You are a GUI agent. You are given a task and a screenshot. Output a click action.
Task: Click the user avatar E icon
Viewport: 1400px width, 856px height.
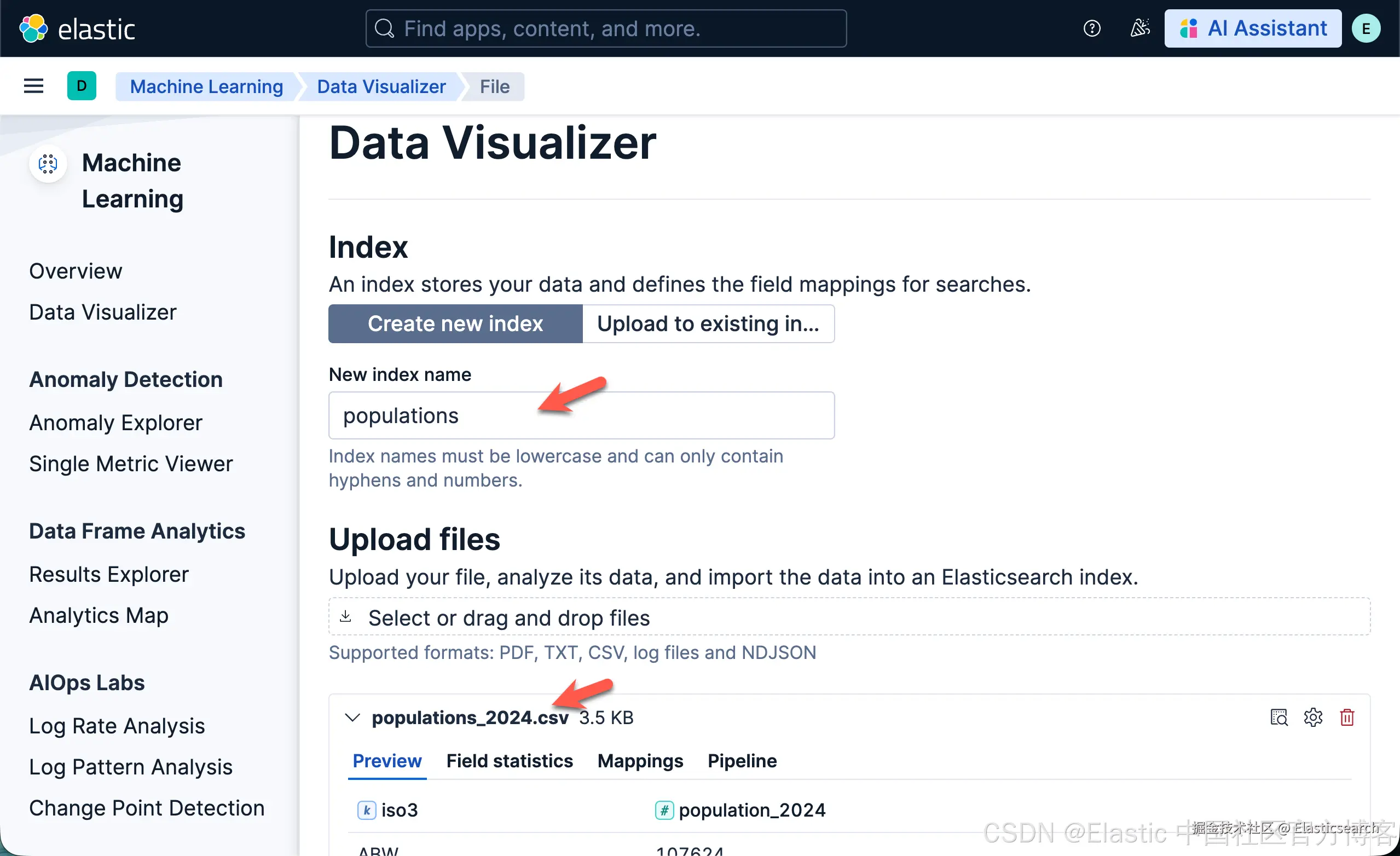(x=1366, y=28)
